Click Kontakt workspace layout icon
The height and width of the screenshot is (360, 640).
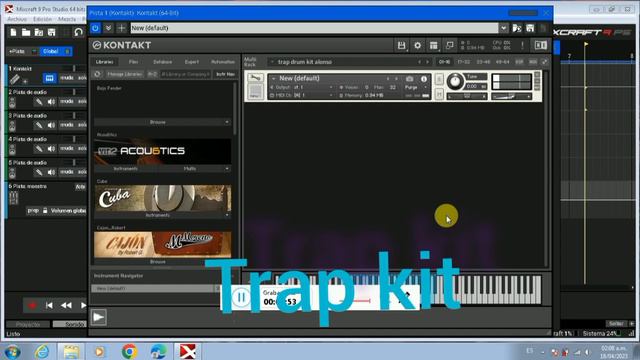click(433, 45)
